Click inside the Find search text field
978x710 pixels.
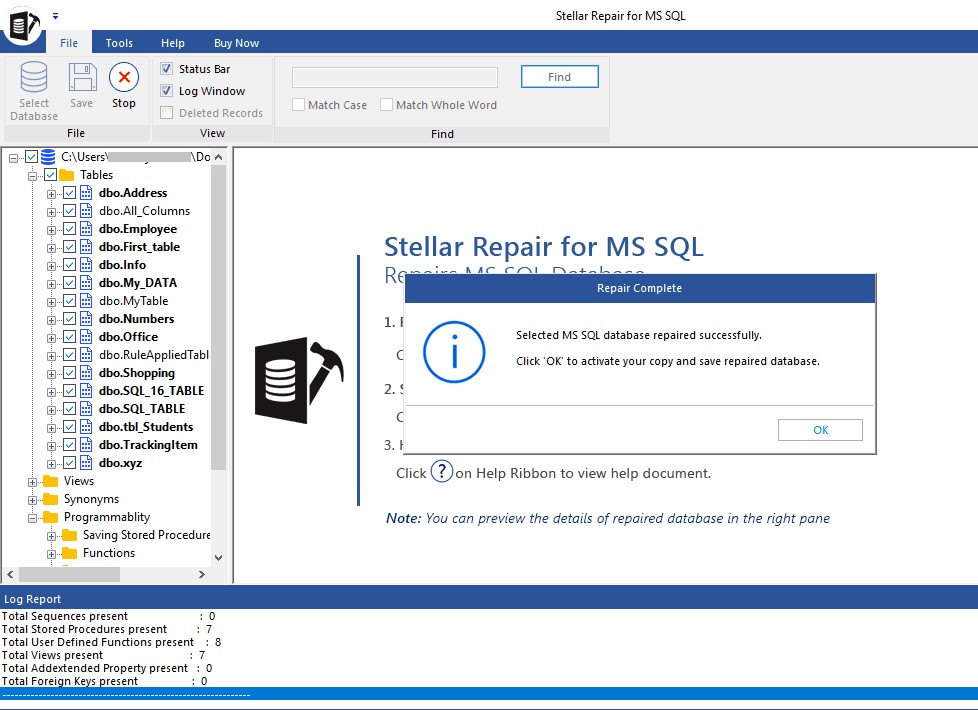tap(394, 77)
